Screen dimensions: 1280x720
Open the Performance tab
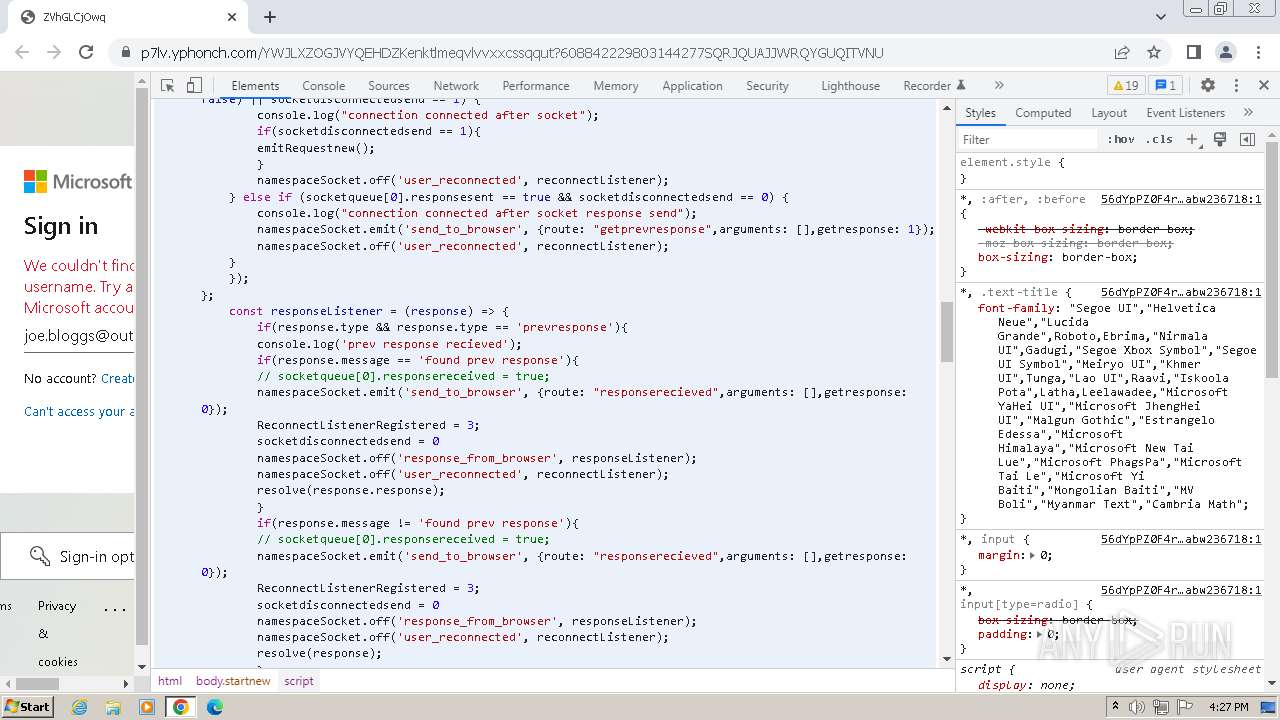coord(536,86)
